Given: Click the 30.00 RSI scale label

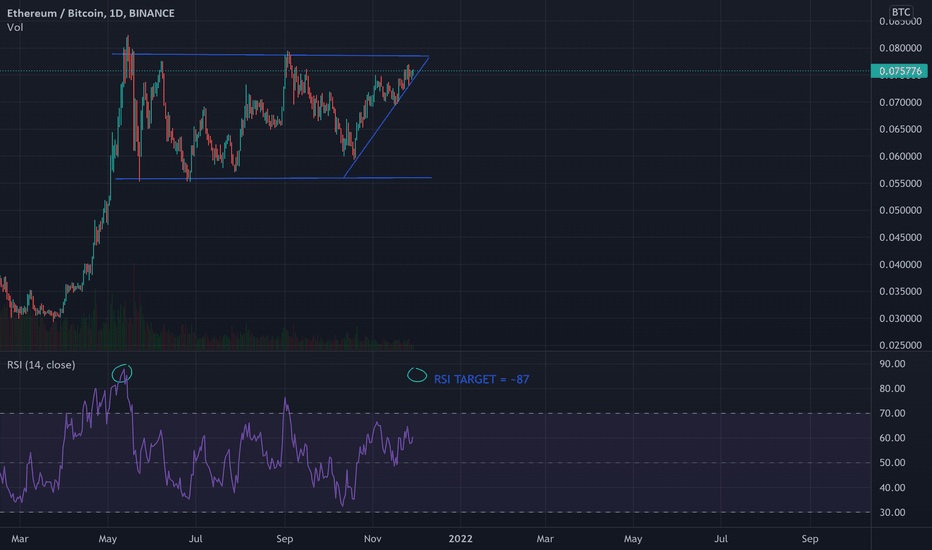Looking at the screenshot, I should [x=892, y=513].
